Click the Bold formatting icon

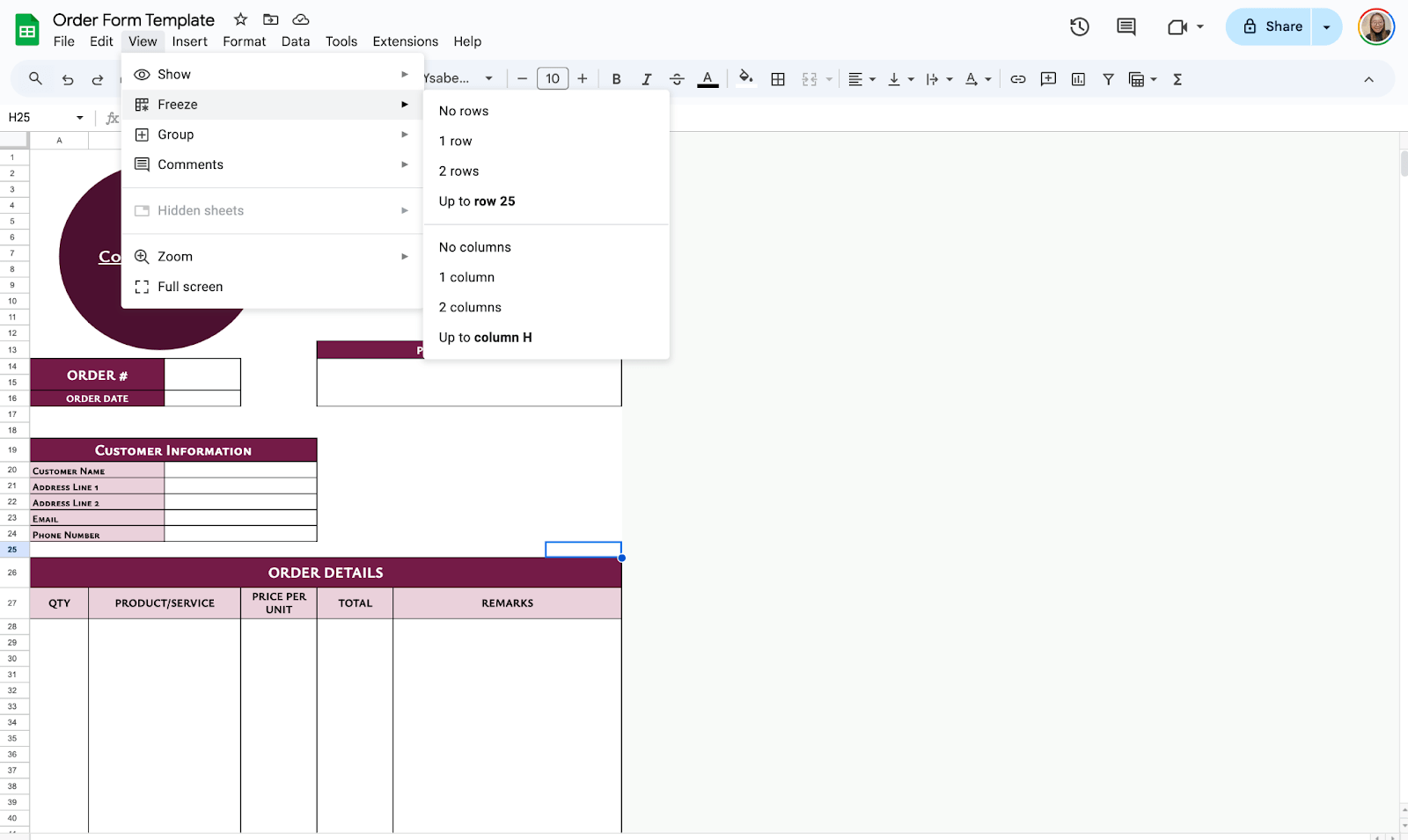point(616,79)
